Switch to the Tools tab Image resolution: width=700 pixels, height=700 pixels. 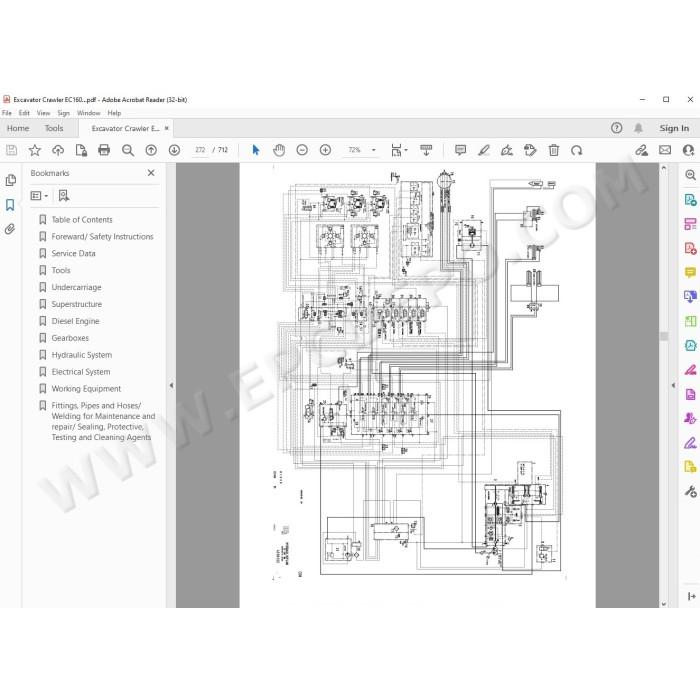(x=54, y=128)
